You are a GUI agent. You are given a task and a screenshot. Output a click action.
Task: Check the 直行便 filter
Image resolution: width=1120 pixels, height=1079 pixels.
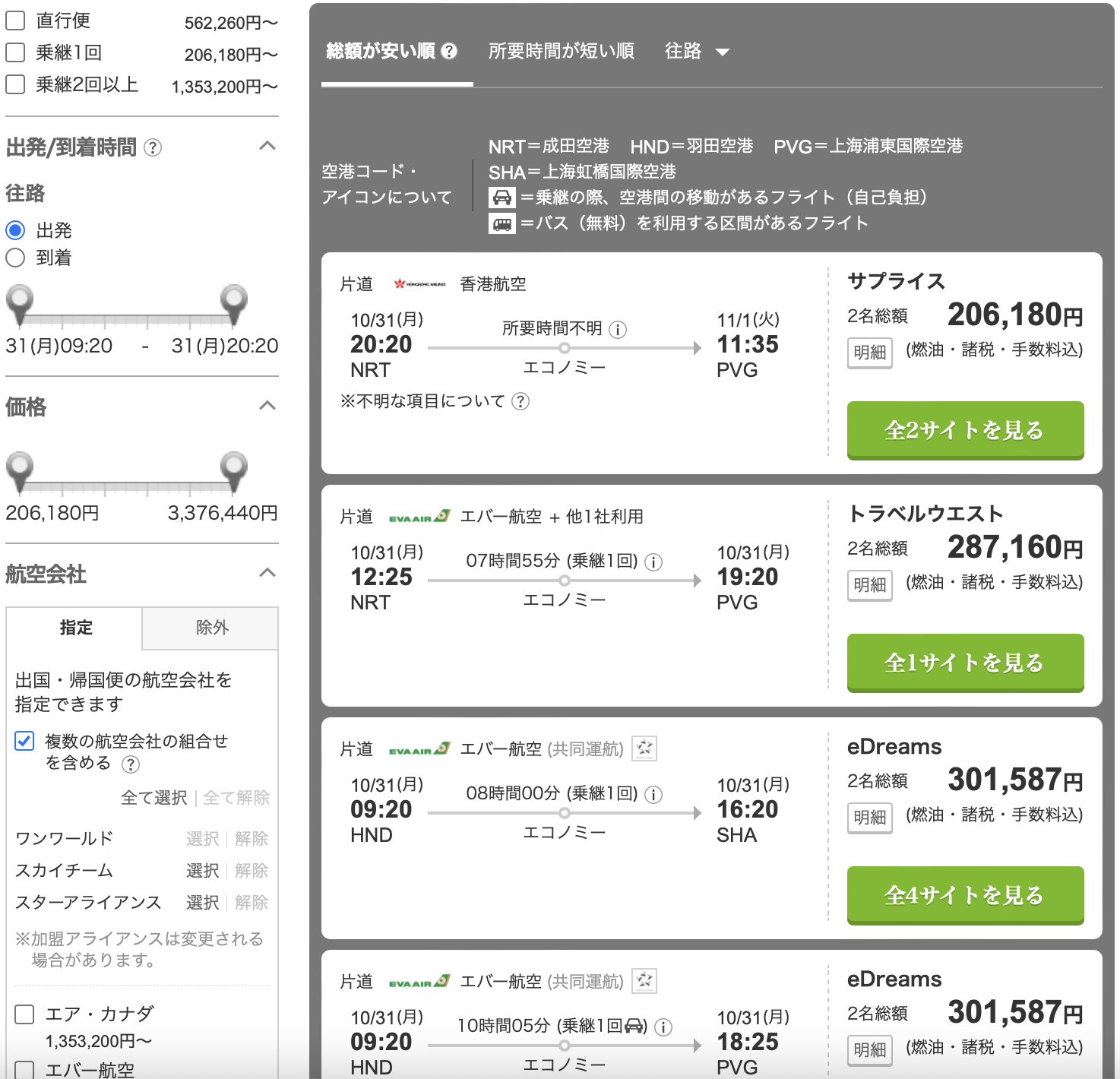click(15, 21)
